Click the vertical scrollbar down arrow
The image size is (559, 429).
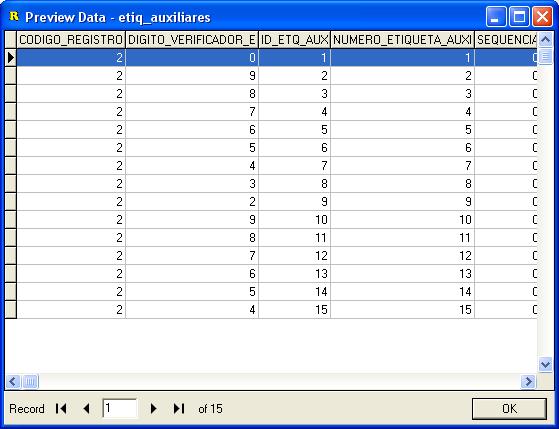[x=545, y=364]
